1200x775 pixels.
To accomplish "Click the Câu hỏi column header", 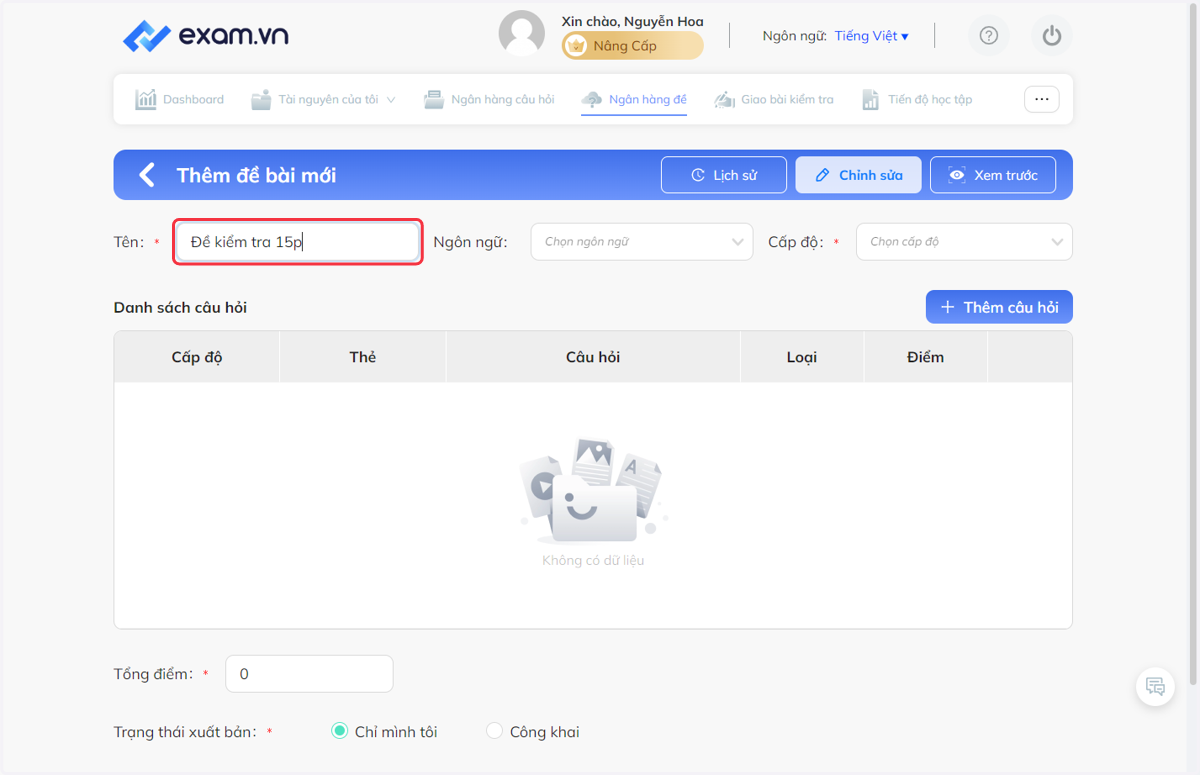I will point(593,357).
